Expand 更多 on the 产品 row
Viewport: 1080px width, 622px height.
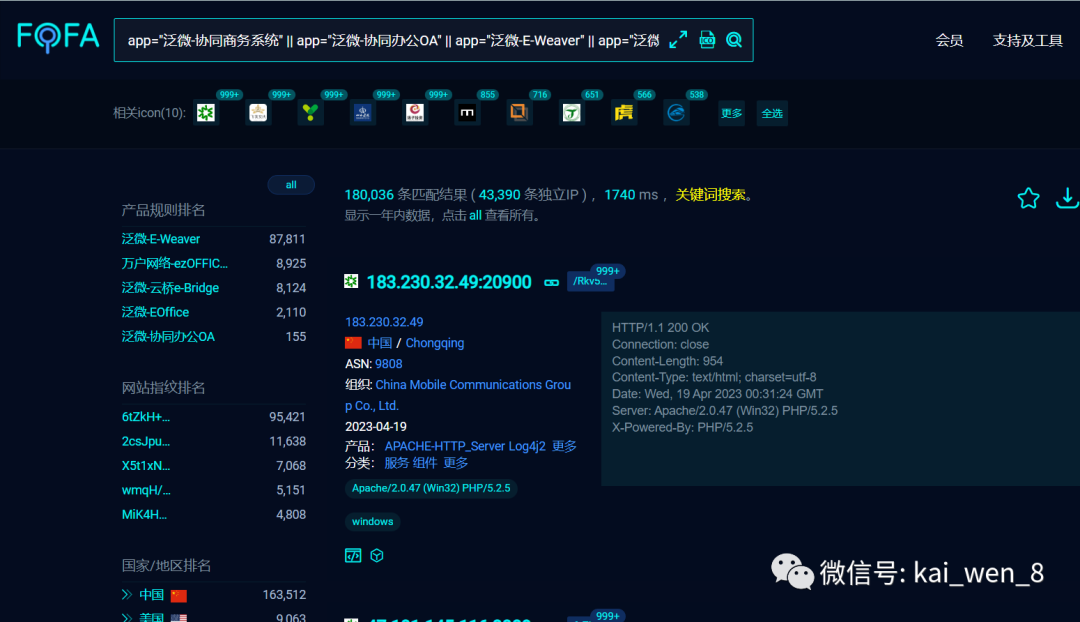564,446
